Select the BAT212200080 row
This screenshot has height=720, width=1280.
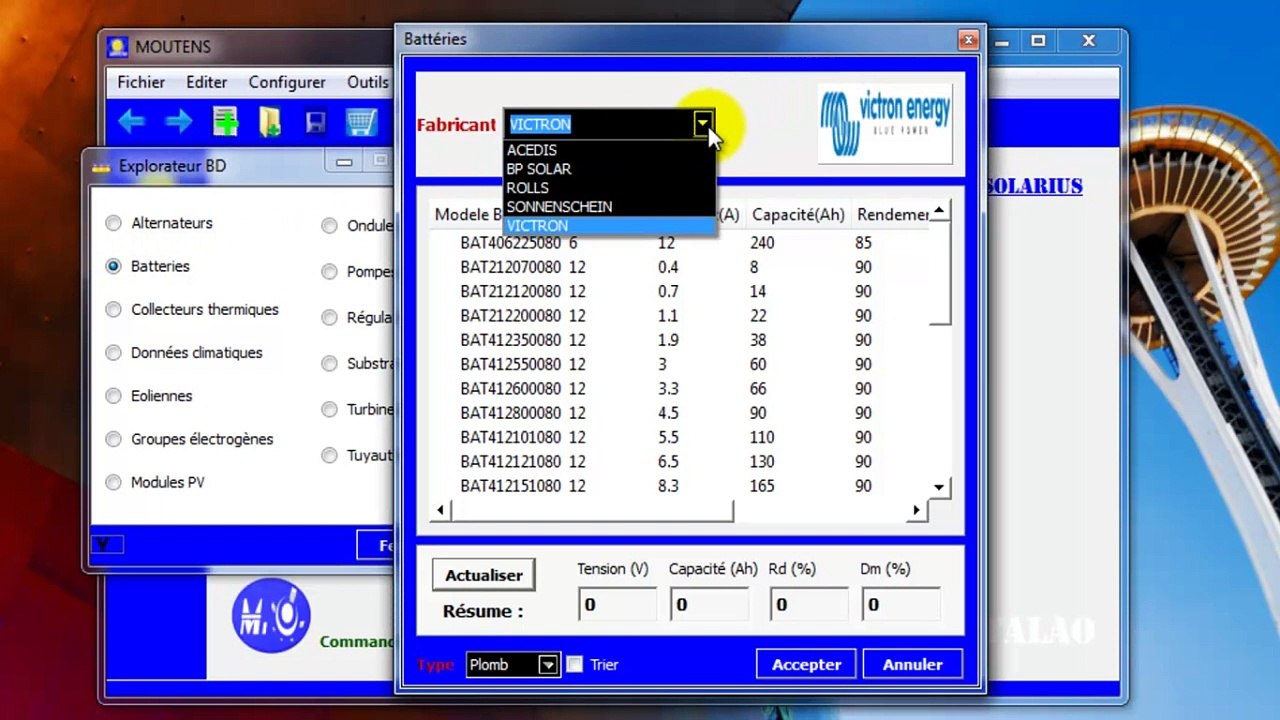(680, 316)
